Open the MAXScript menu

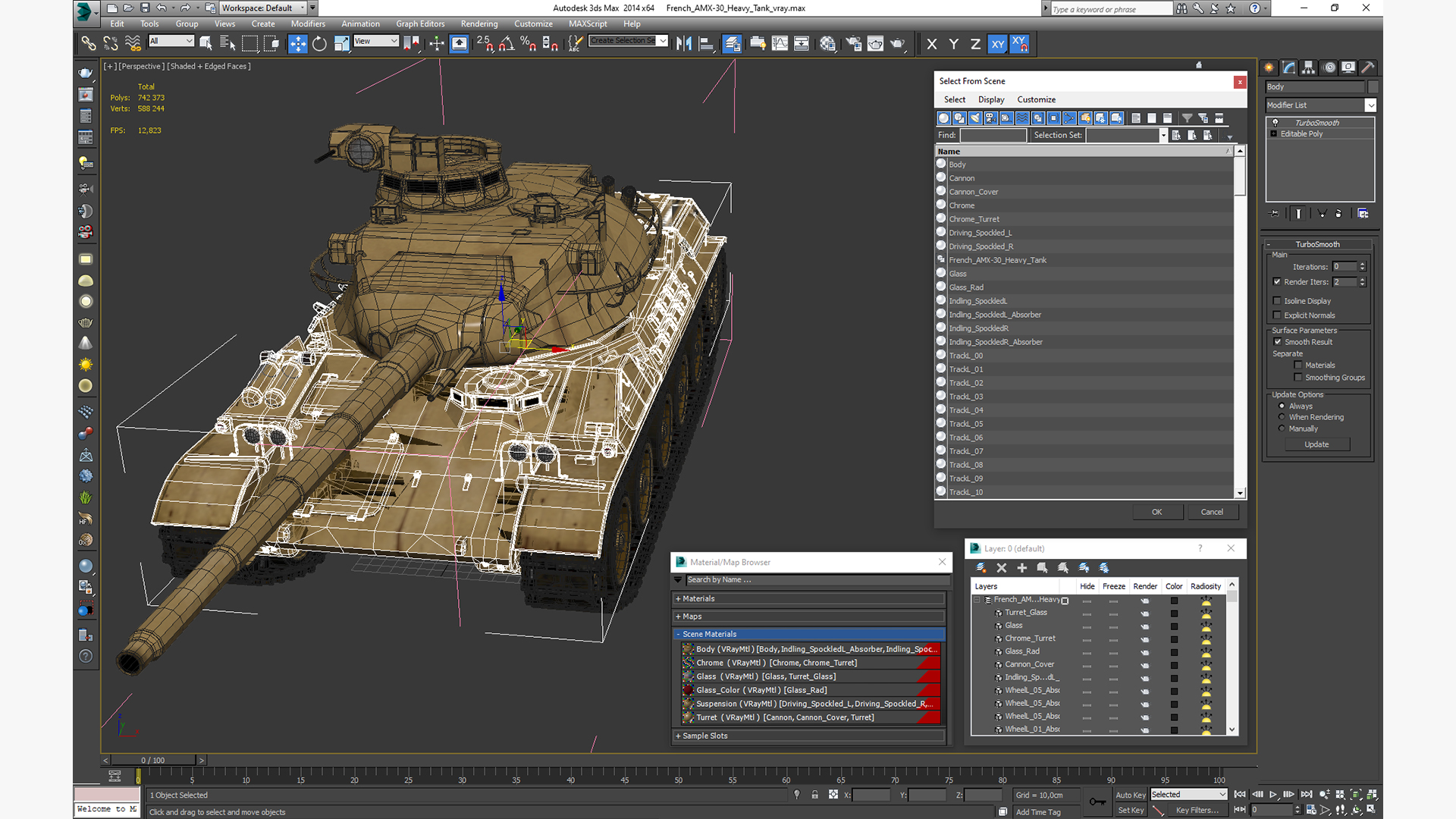[x=588, y=24]
